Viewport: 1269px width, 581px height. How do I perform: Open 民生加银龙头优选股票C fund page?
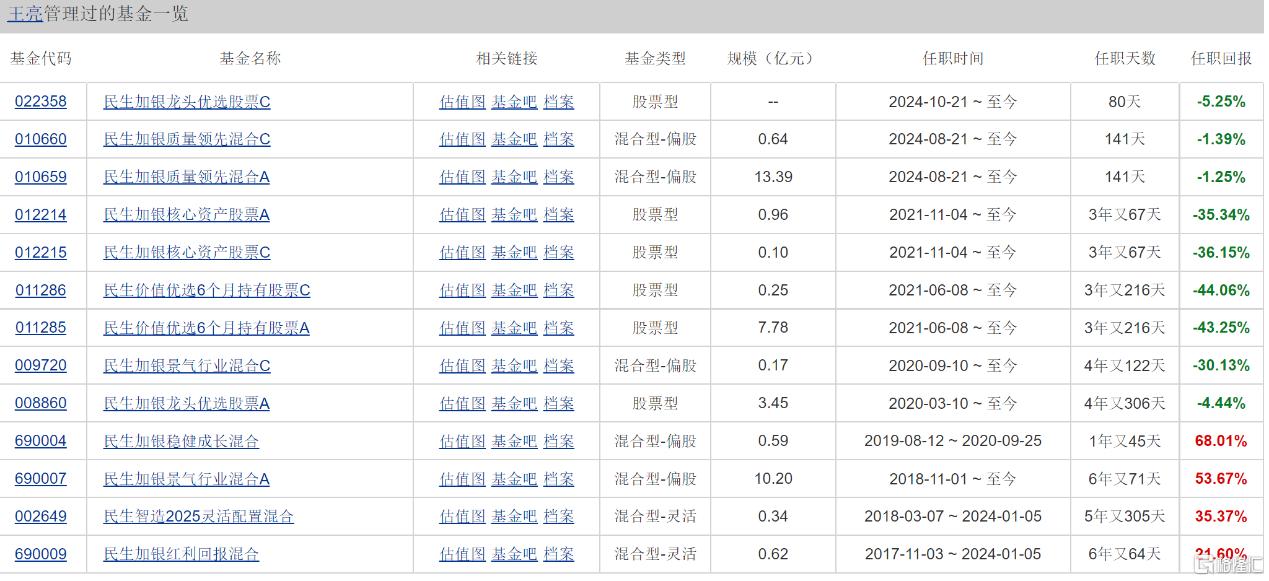[x=187, y=102]
